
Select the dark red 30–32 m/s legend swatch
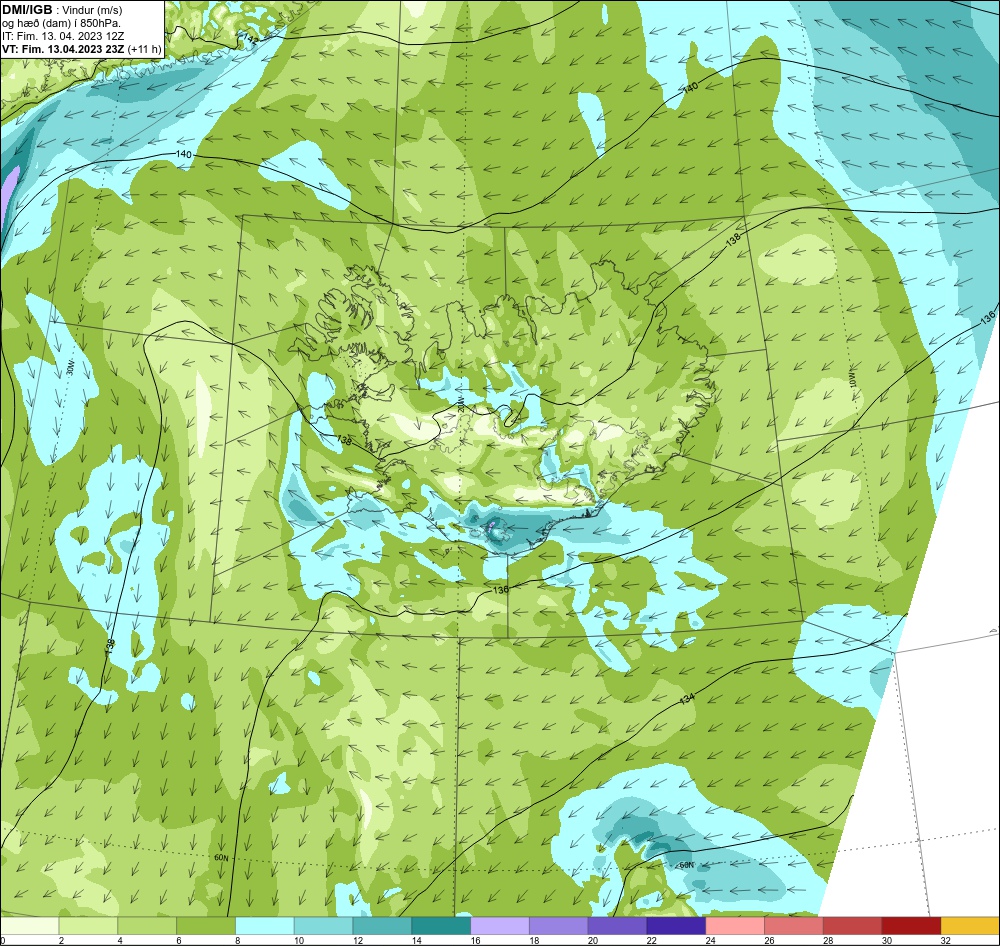point(911,925)
